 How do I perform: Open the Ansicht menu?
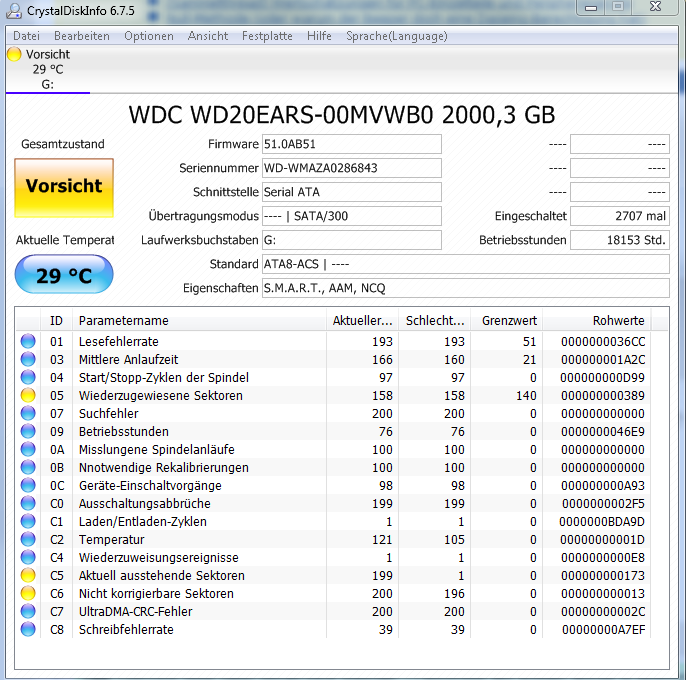coord(208,36)
